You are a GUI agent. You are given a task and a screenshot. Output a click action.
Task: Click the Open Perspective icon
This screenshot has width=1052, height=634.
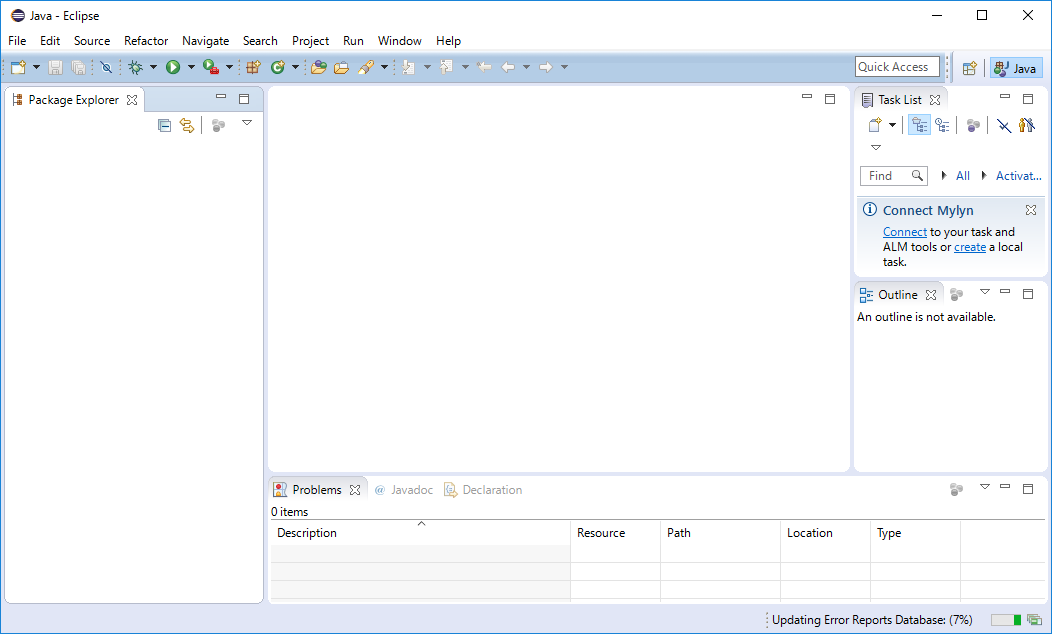coord(969,68)
